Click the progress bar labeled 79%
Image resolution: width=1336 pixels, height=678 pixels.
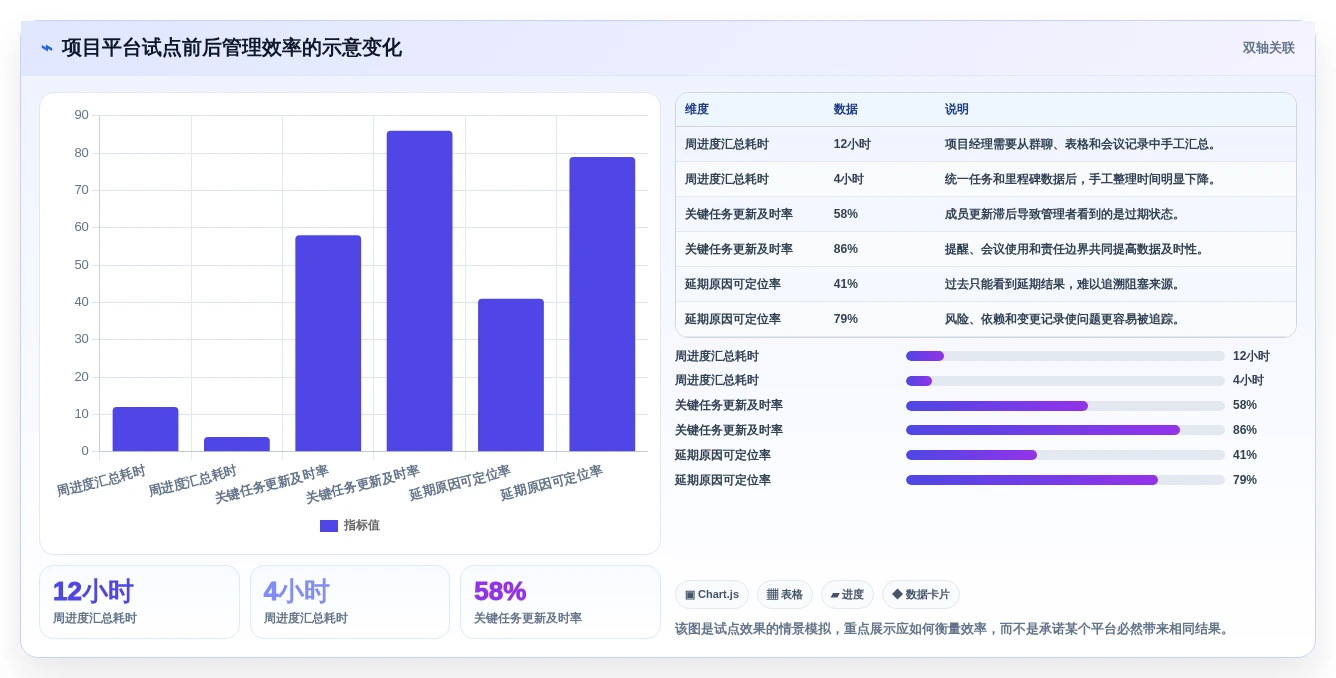(1065, 480)
